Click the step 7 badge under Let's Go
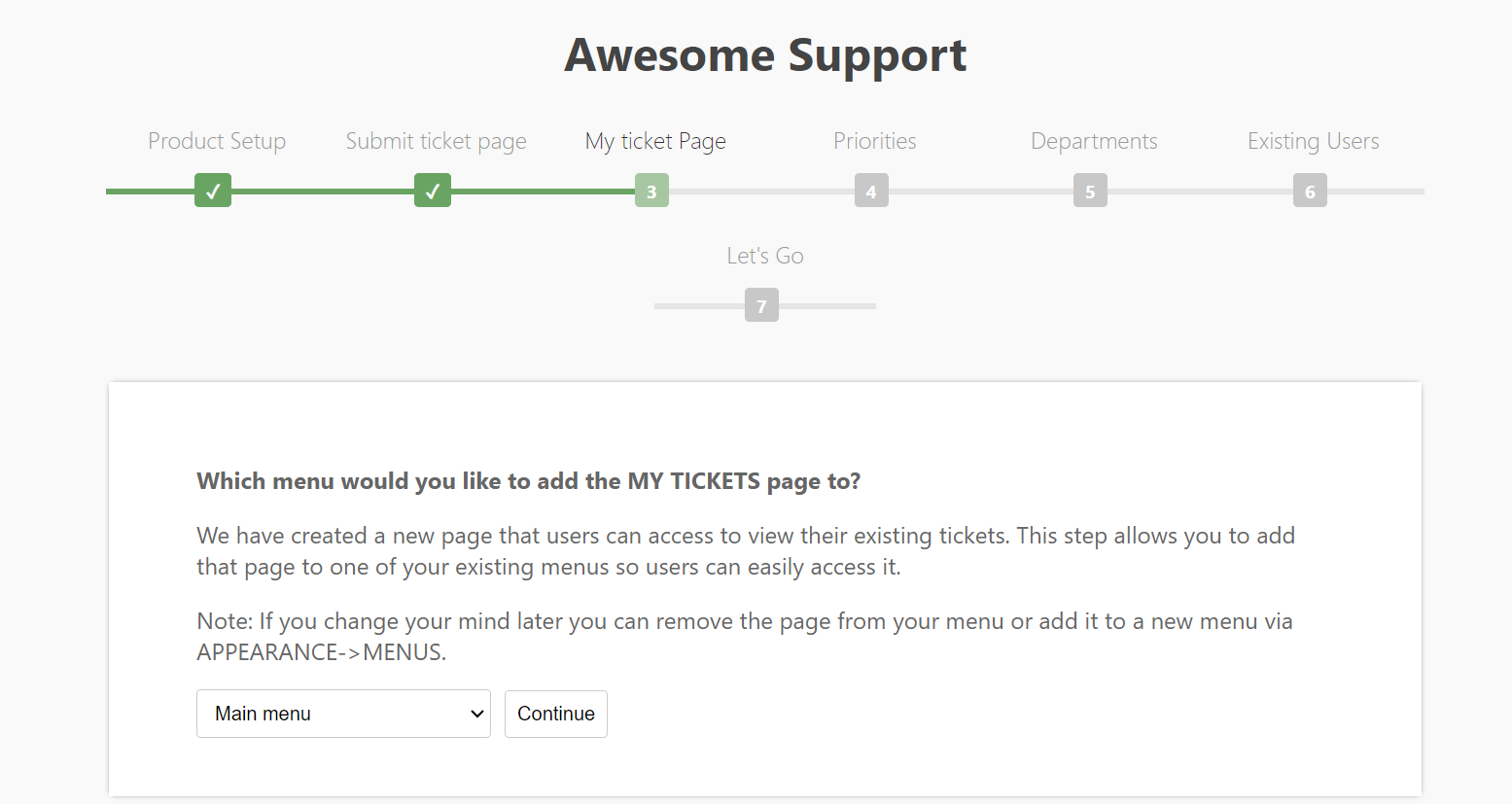 (762, 305)
